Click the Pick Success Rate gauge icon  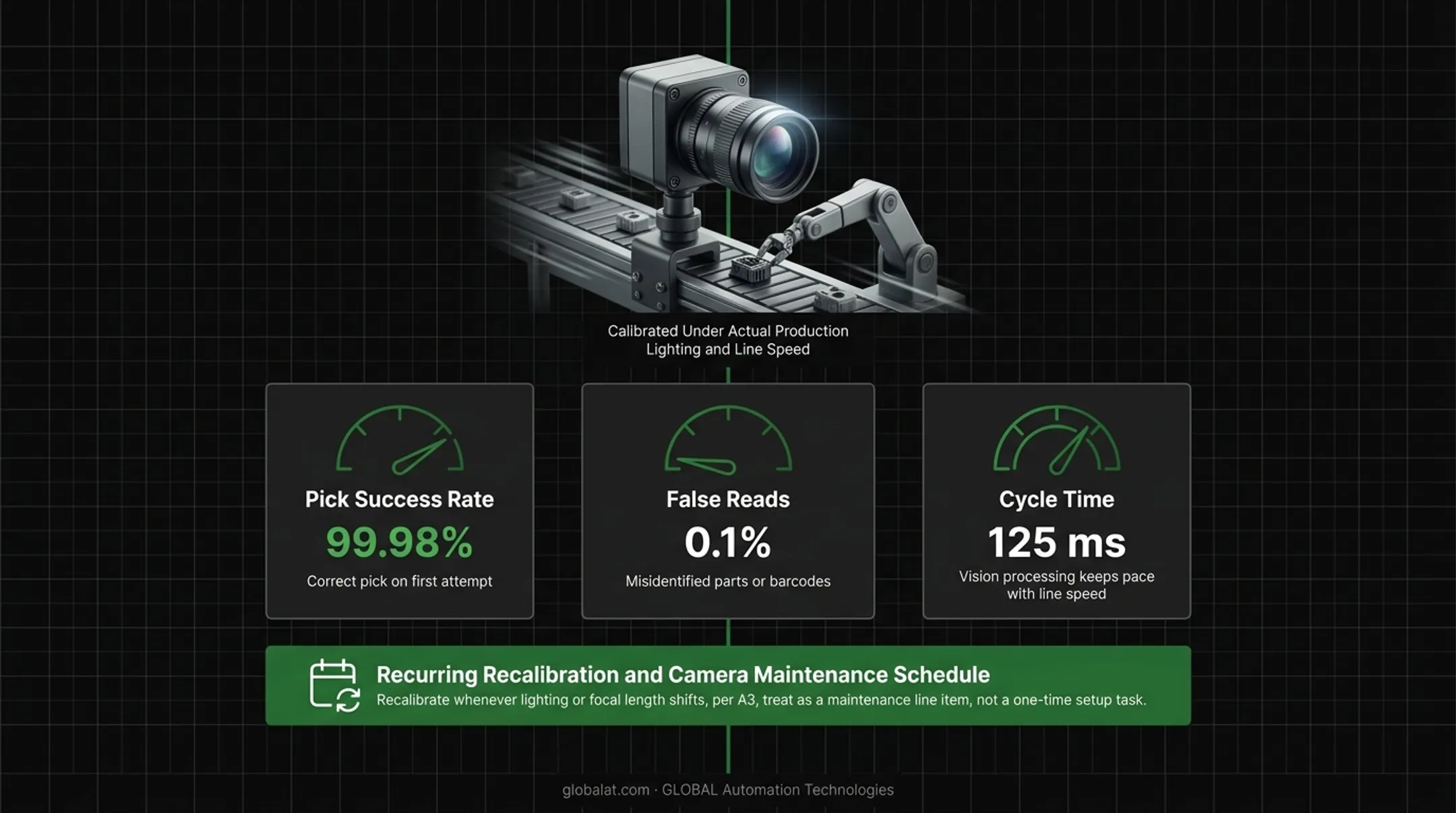coord(400,440)
